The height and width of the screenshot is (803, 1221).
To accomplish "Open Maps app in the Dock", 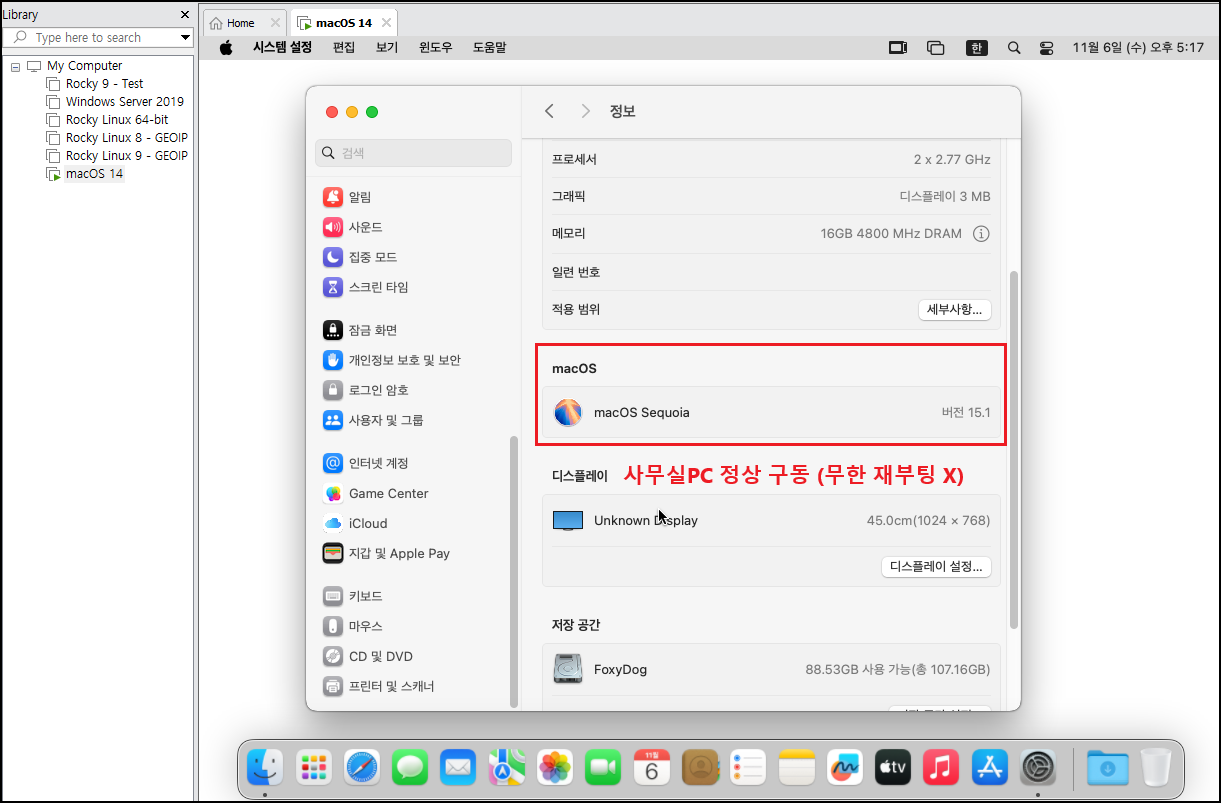I will coord(507,767).
